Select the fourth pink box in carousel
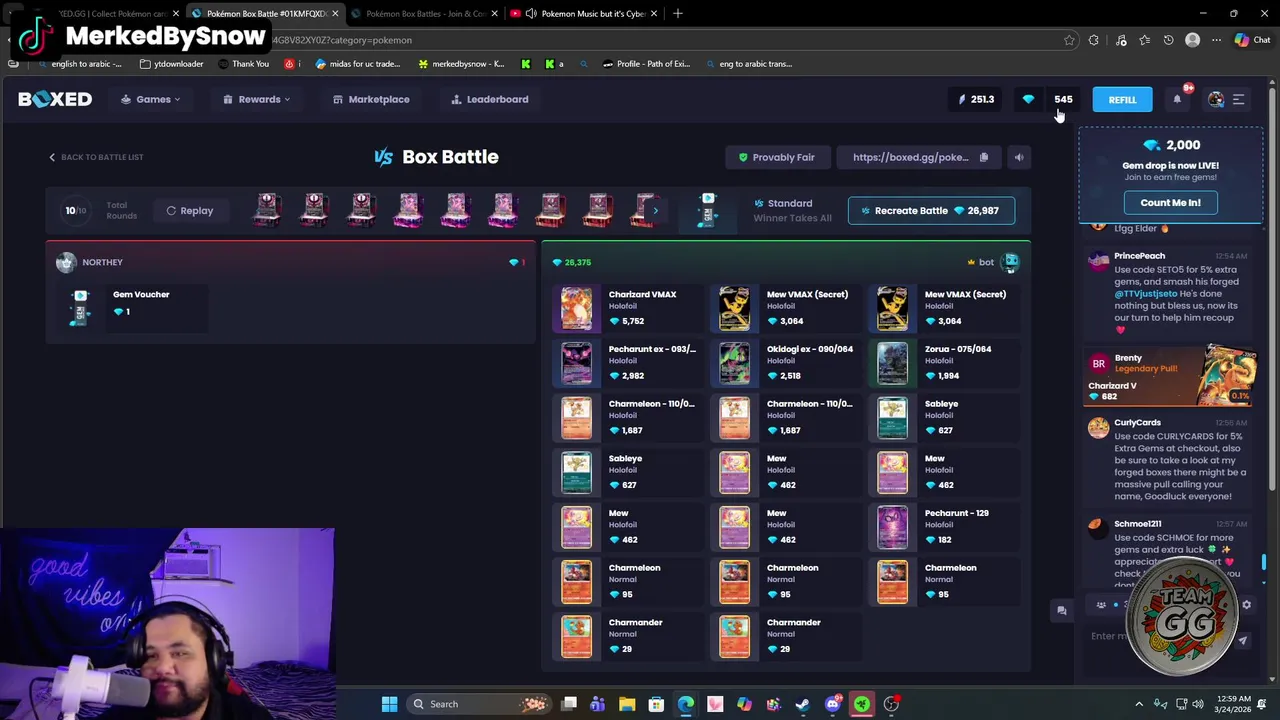 (x=408, y=210)
